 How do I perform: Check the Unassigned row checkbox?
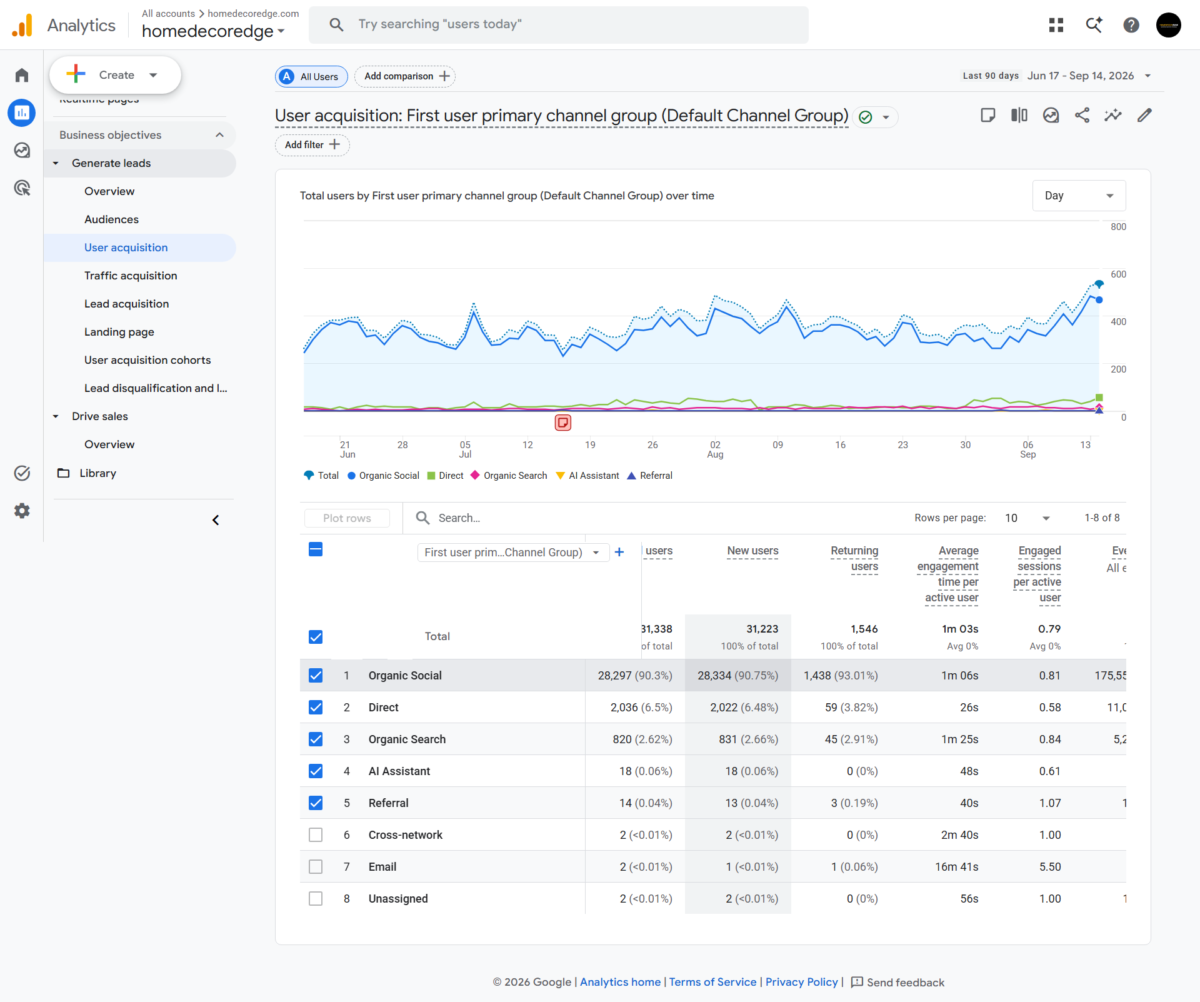(316, 899)
